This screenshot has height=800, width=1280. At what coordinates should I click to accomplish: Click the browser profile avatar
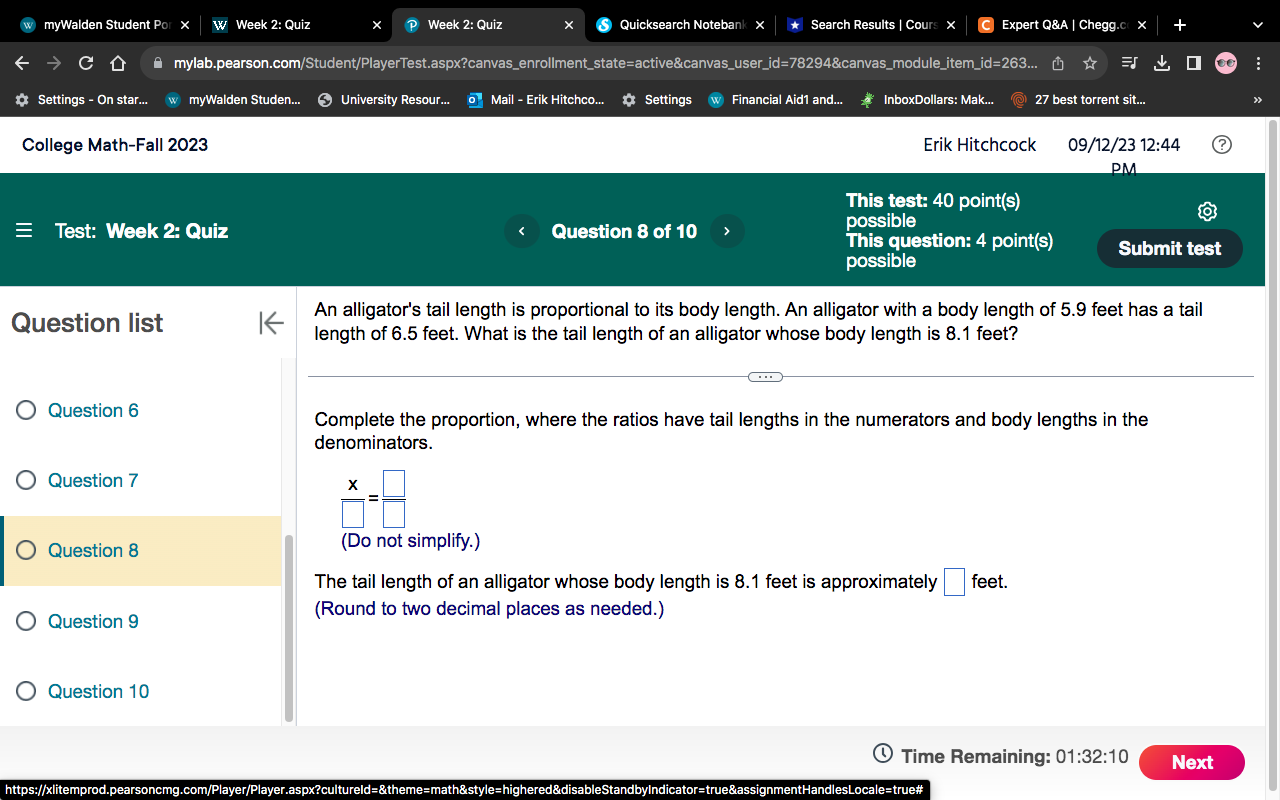[x=1225, y=62]
